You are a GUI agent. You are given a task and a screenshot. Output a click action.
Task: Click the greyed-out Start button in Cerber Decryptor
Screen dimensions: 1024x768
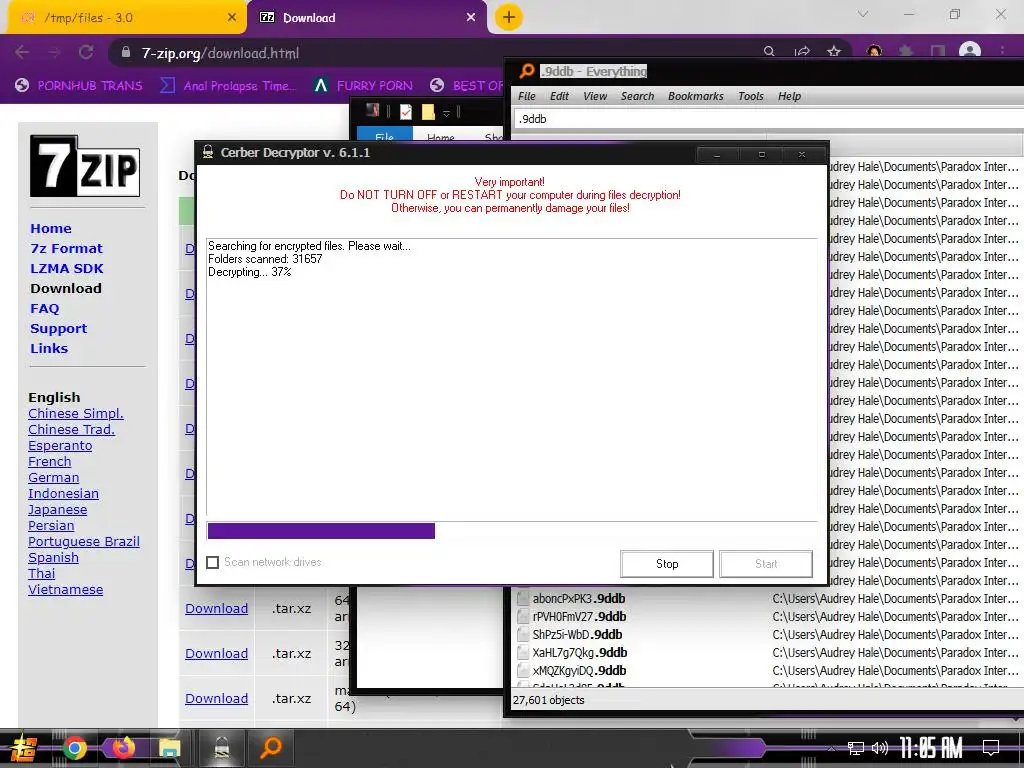point(766,564)
